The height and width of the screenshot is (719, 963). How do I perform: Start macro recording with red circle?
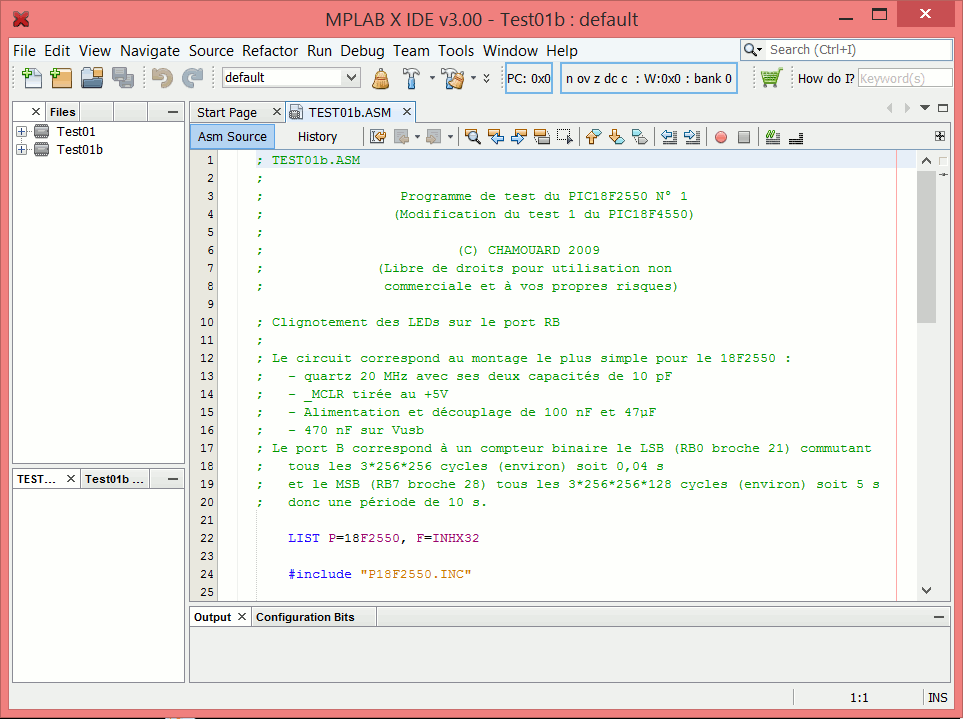click(x=720, y=137)
